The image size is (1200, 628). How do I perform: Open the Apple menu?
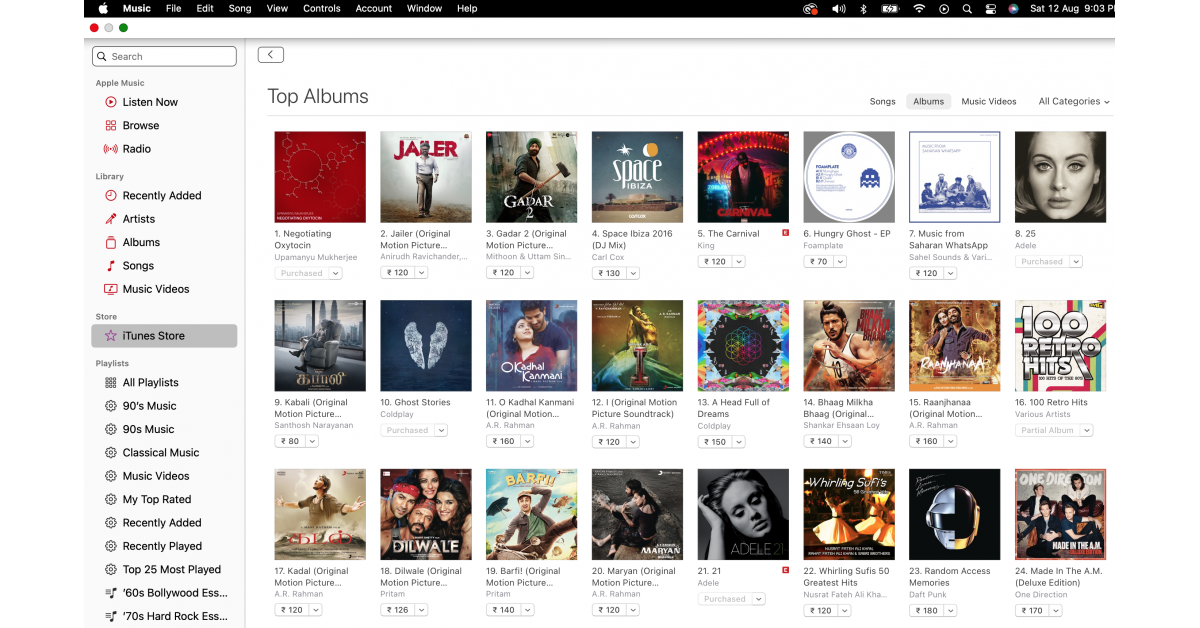pos(103,9)
